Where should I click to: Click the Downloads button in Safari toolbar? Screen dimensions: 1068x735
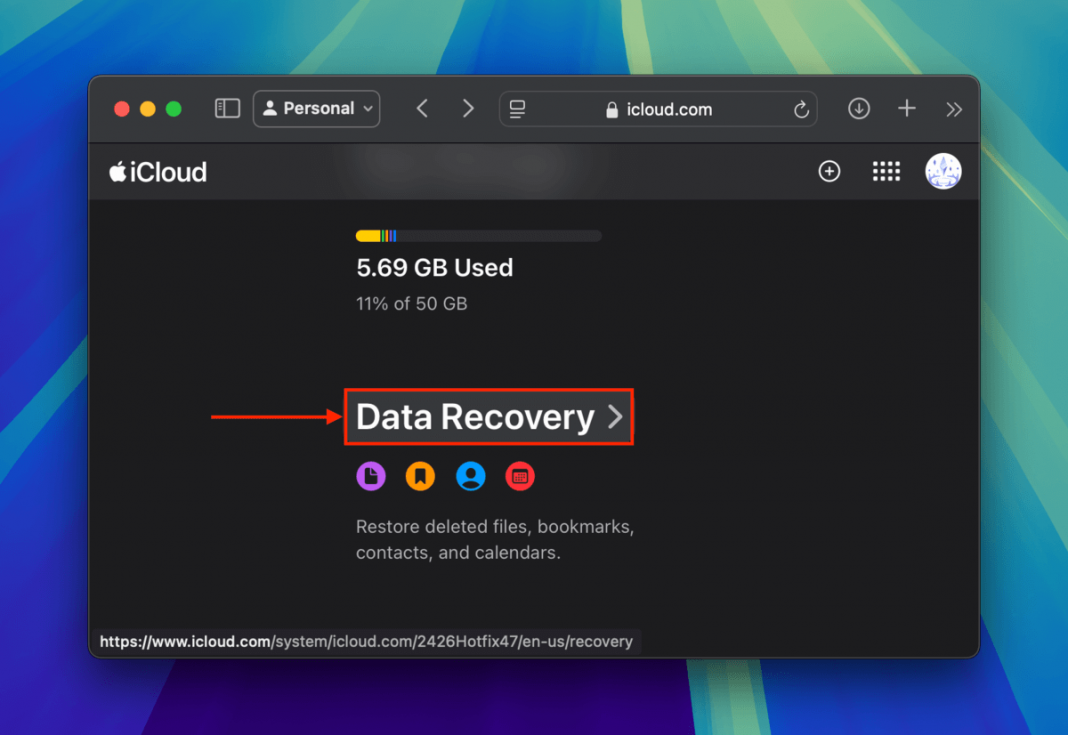point(858,109)
